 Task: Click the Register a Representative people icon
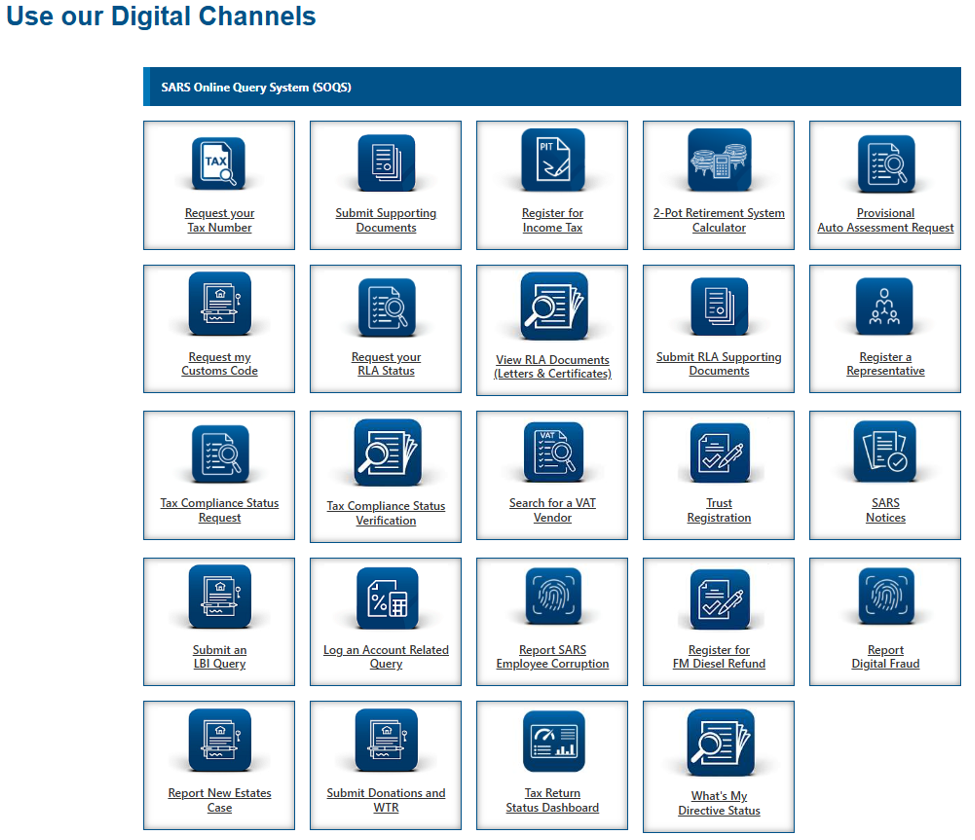[x=884, y=306]
